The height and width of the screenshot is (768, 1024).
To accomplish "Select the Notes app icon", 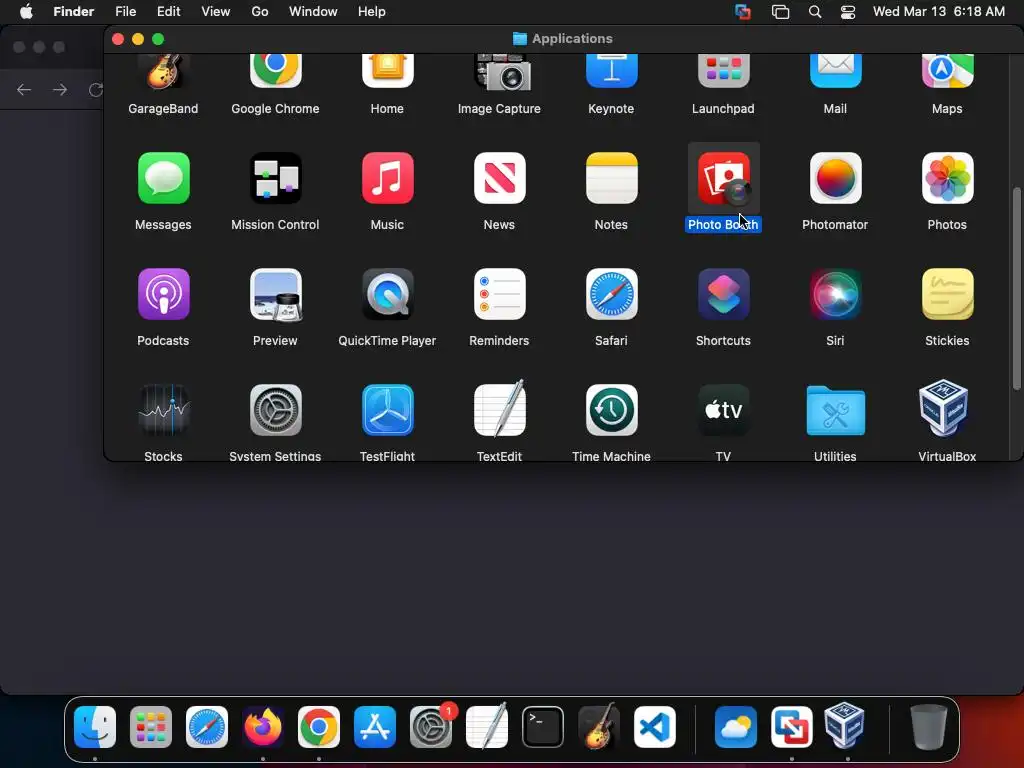I will 611,178.
